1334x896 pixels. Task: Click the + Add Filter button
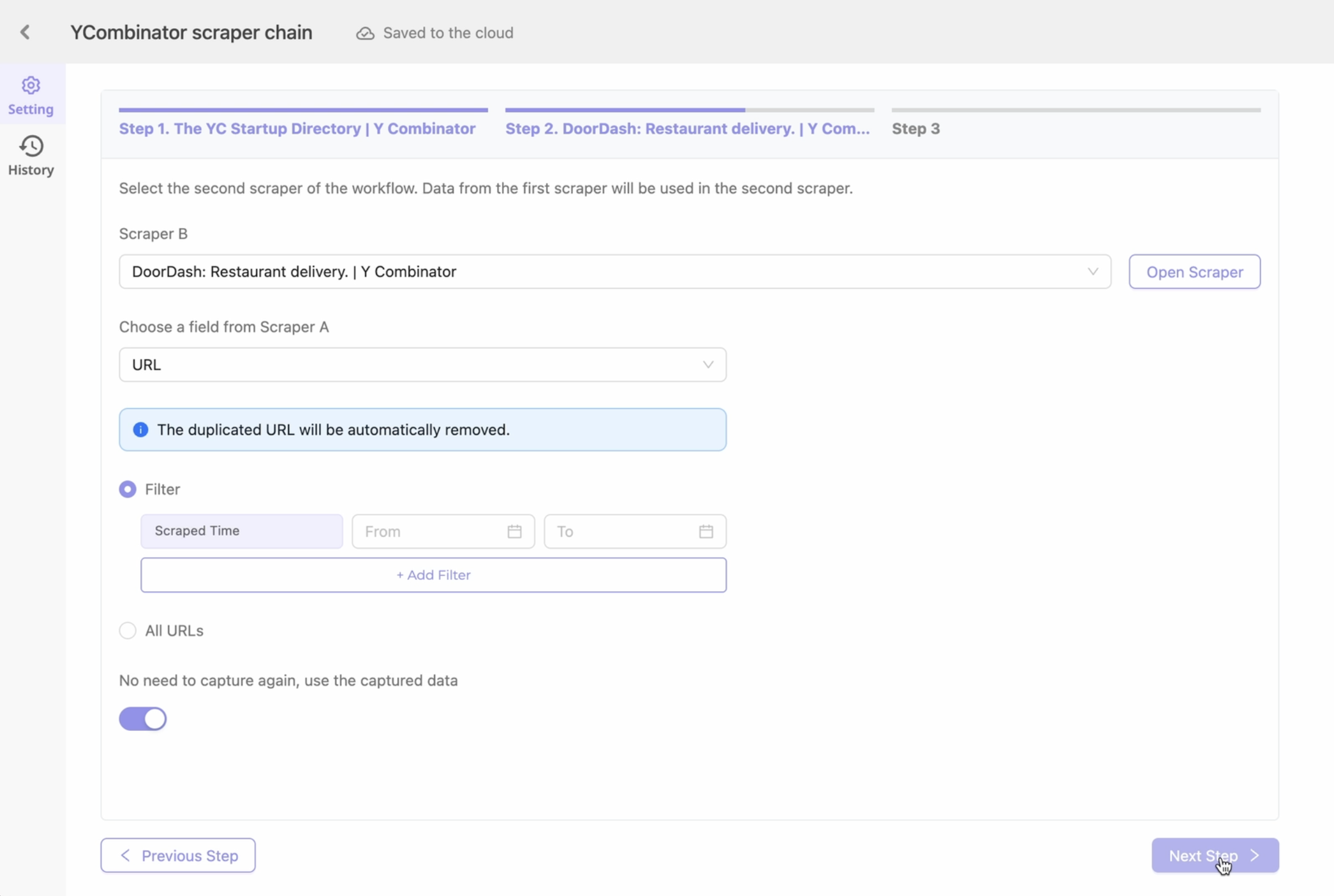point(433,575)
